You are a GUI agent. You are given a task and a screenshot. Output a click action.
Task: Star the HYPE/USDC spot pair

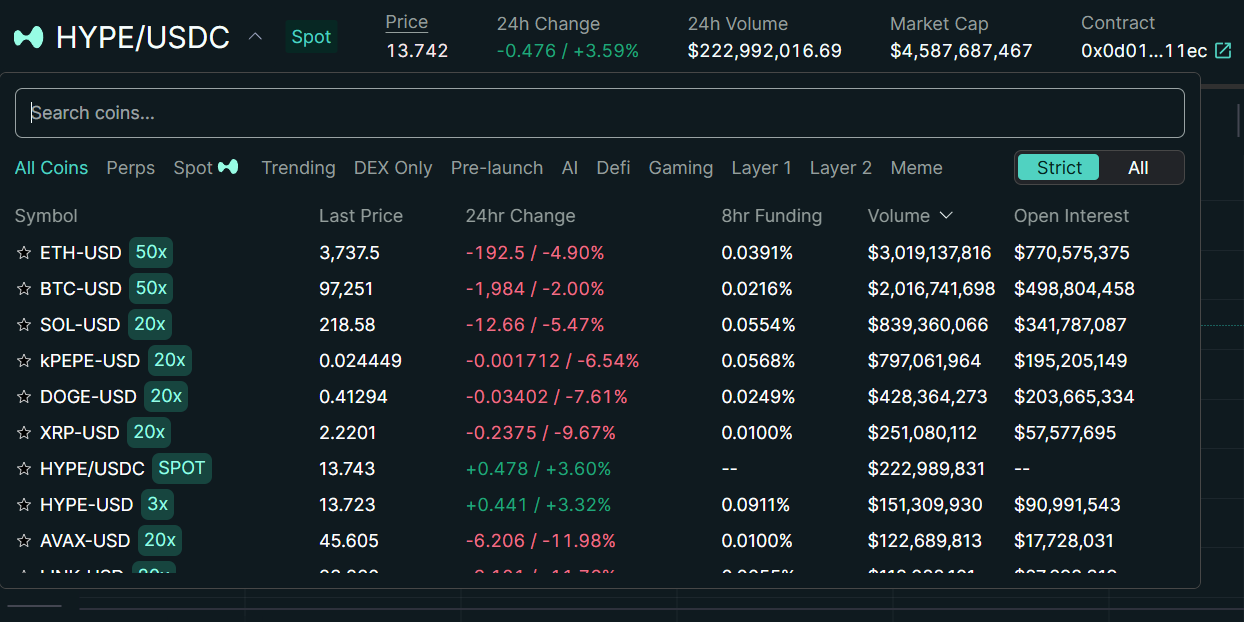coord(22,468)
